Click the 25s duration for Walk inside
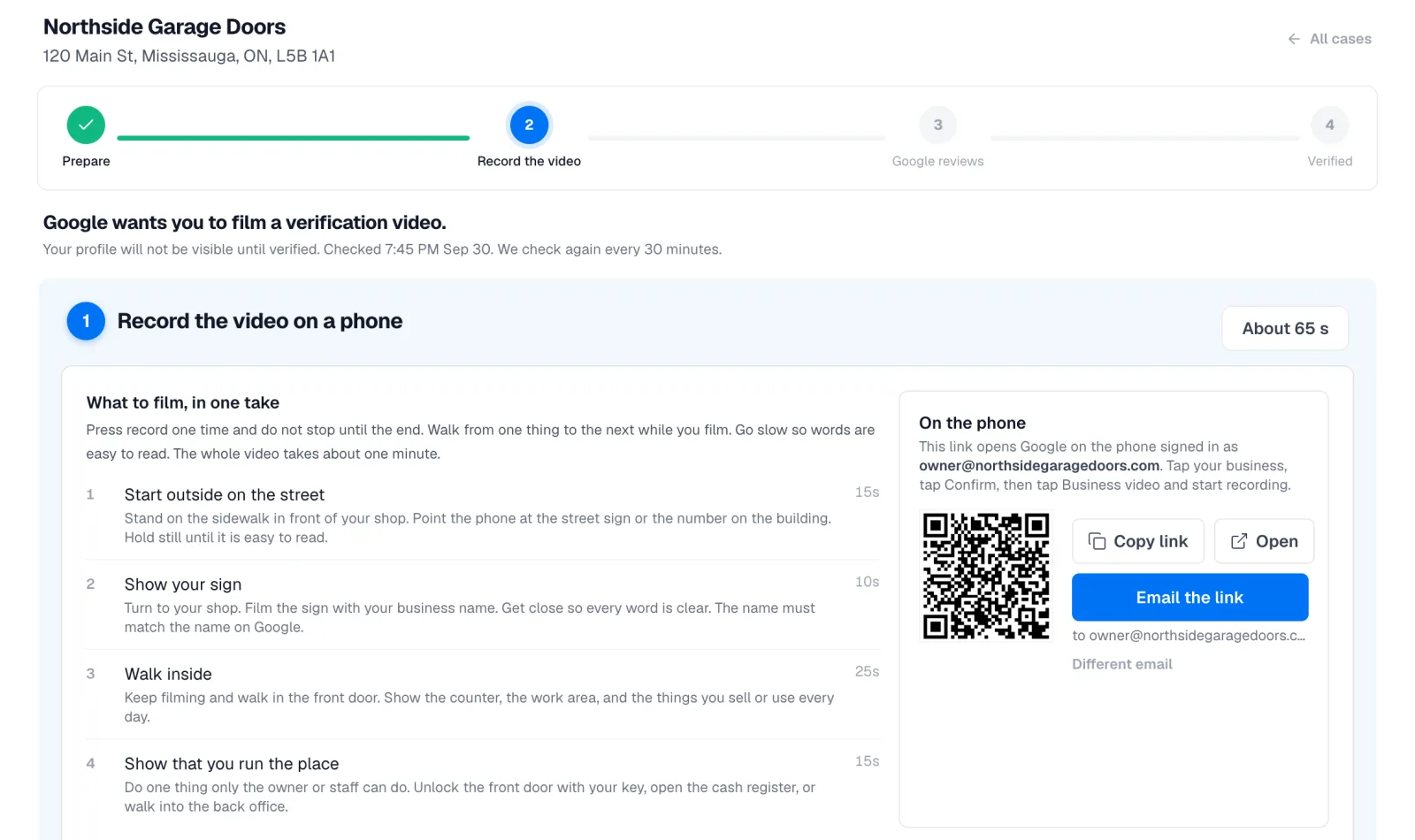The width and height of the screenshot is (1415, 840). (867, 671)
